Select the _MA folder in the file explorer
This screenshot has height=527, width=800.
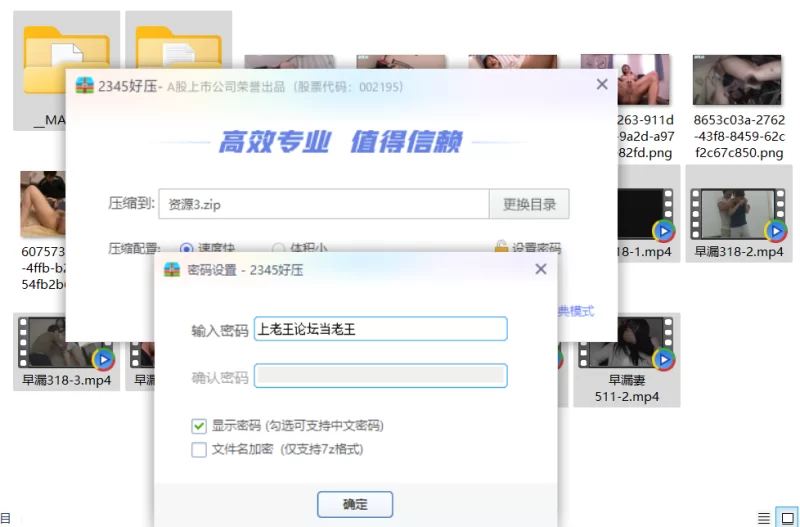[40, 71]
